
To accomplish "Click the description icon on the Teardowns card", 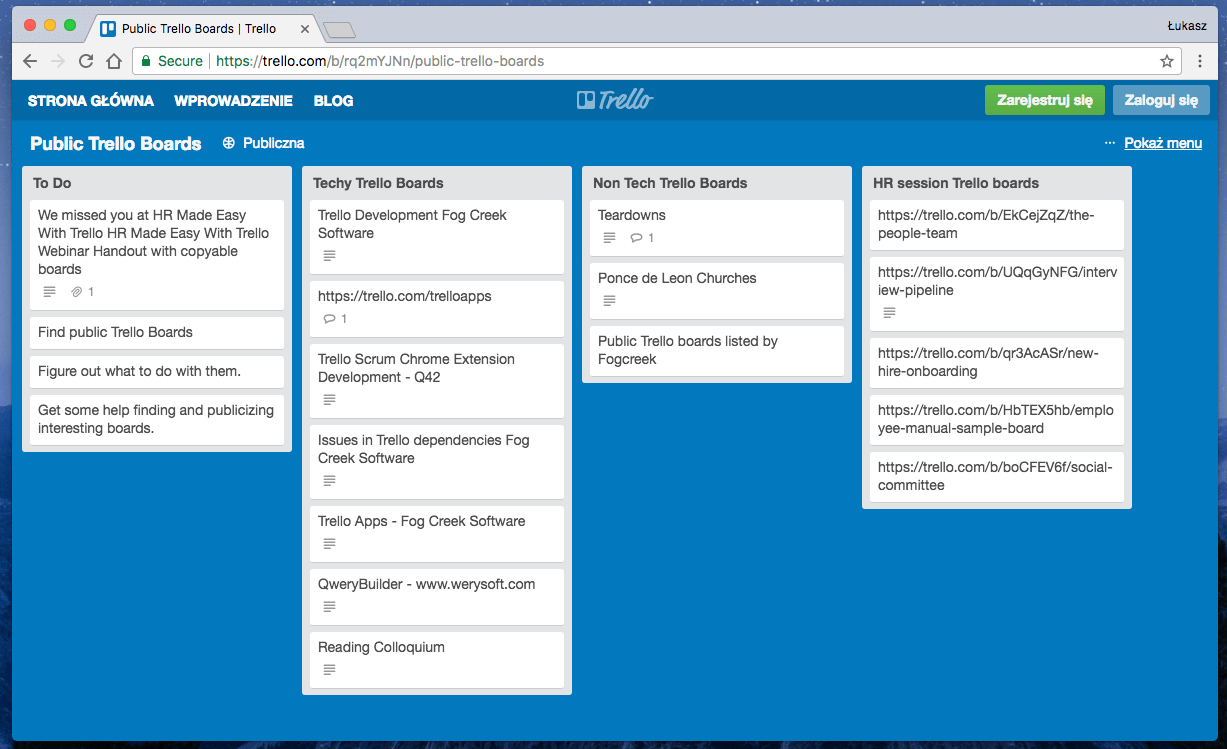I will 609,238.
